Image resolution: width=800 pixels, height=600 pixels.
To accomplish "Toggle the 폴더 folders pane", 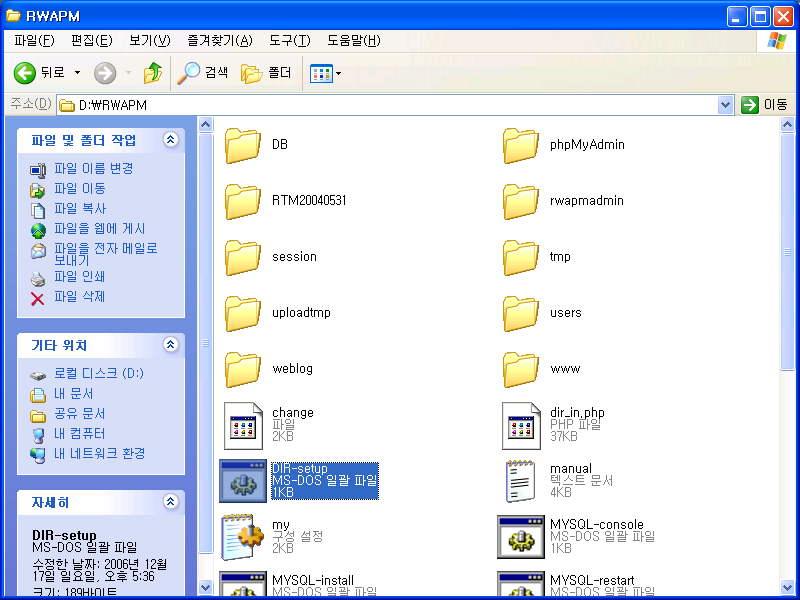I will pyautogui.click(x=266, y=73).
